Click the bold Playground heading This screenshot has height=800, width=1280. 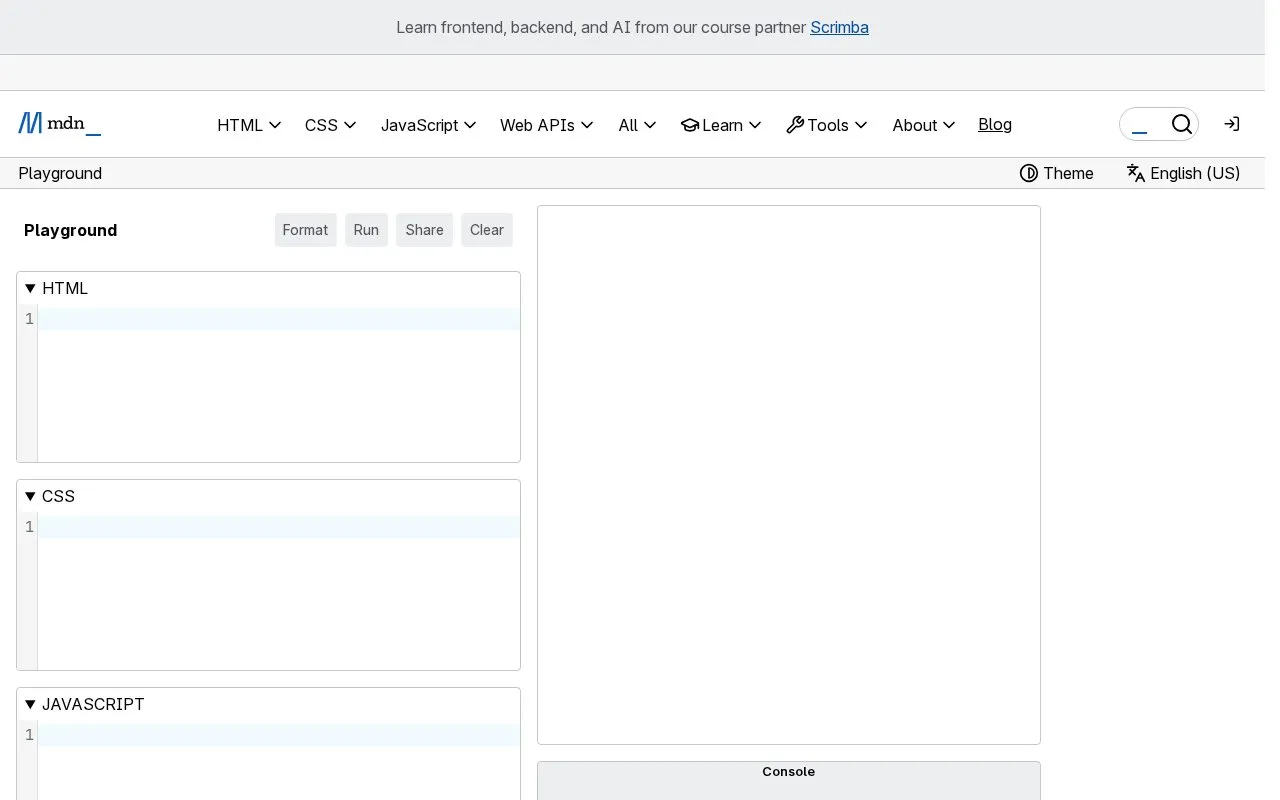click(x=71, y=230)
